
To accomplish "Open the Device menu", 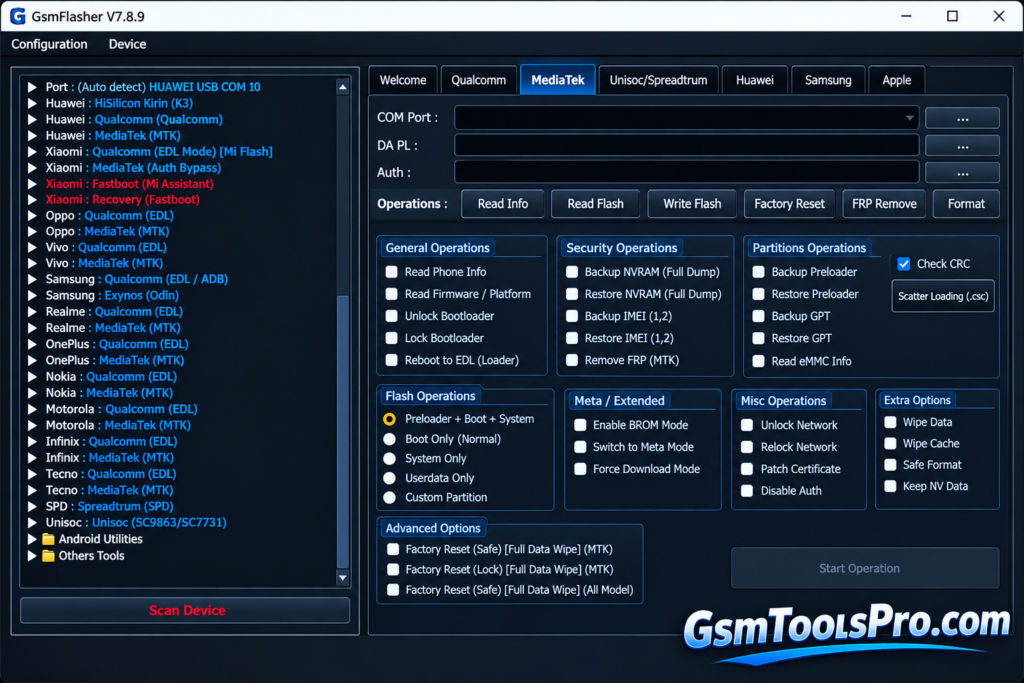I will point(127,44).
